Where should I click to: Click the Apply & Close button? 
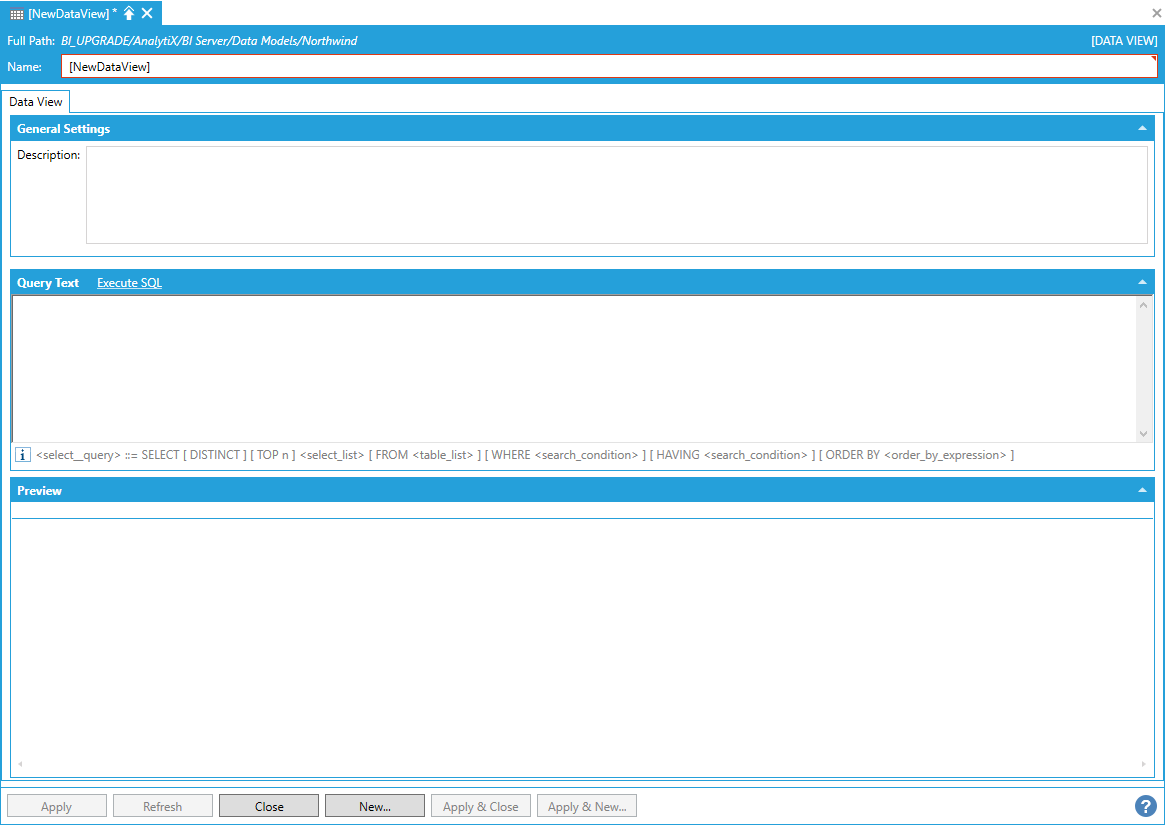point(481,806)
